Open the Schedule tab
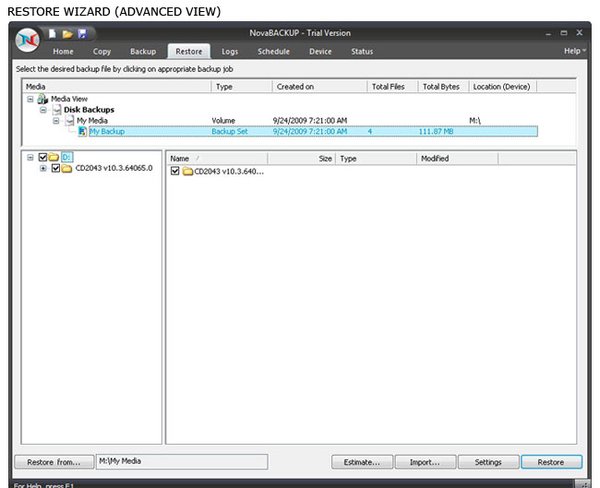This screenshot has width=600, height=488. (273, 51)
